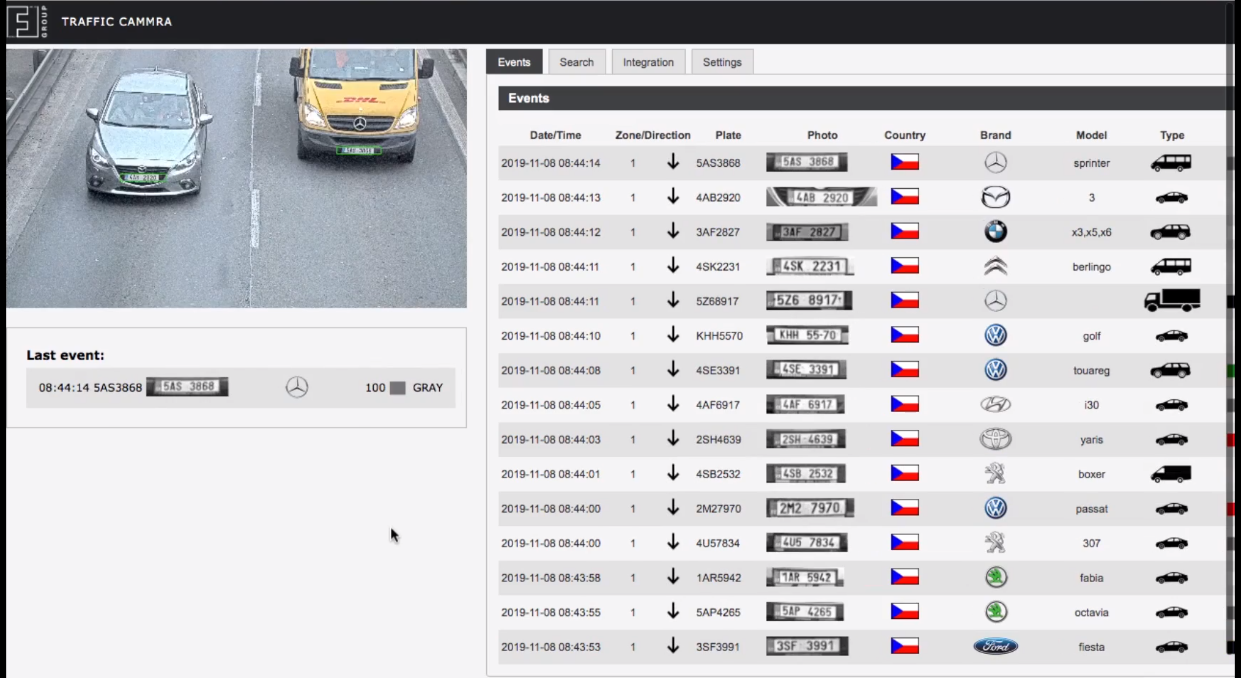Click the Mercedes logo in the sprinter row
The image size is (1241, 678).
click(995, 162)
